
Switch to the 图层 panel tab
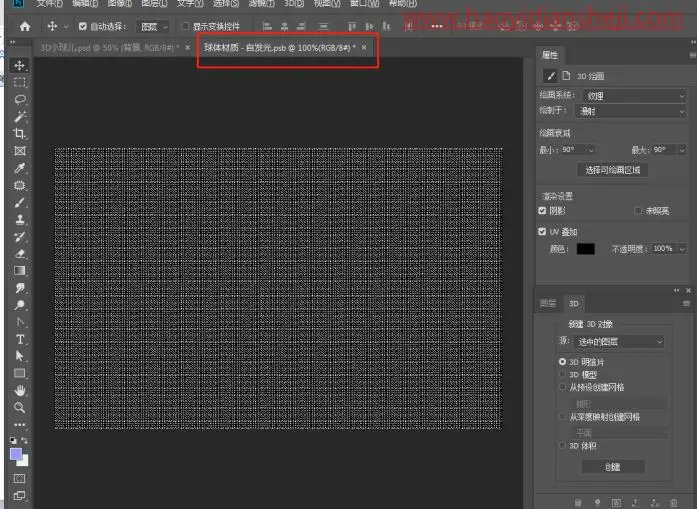point(548,303)
